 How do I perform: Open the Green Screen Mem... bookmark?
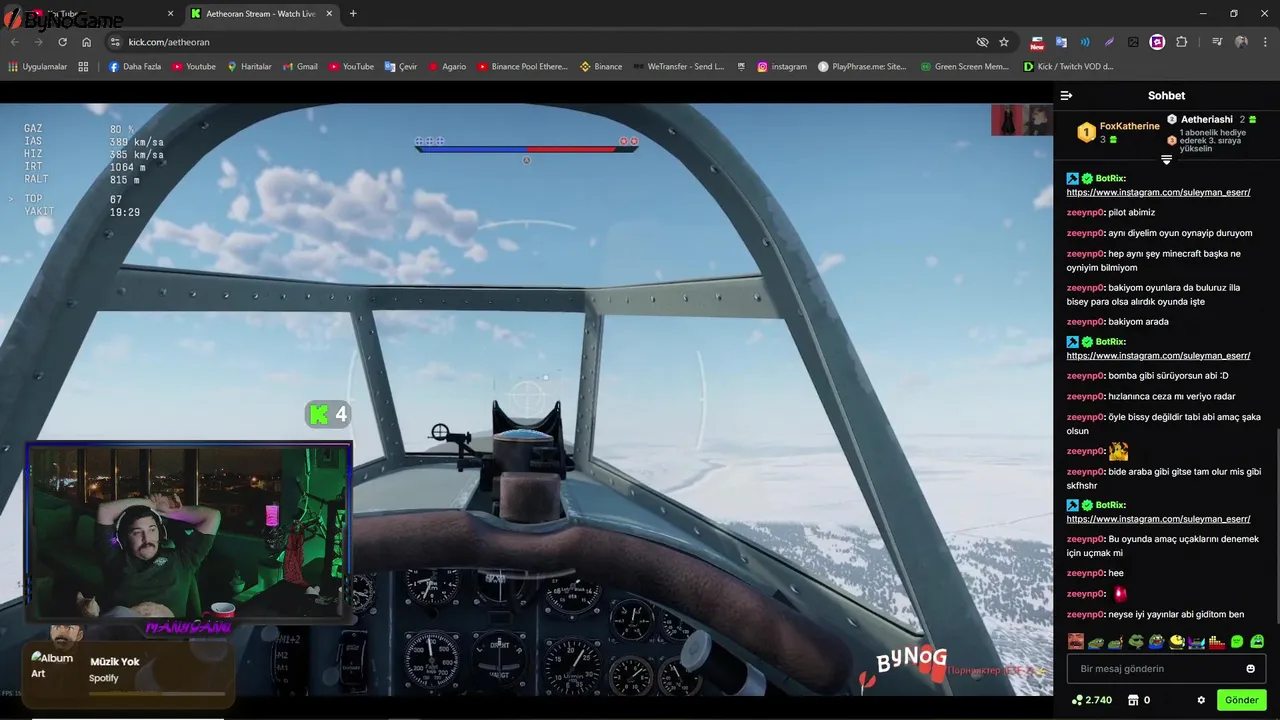[x=964, y=67]
